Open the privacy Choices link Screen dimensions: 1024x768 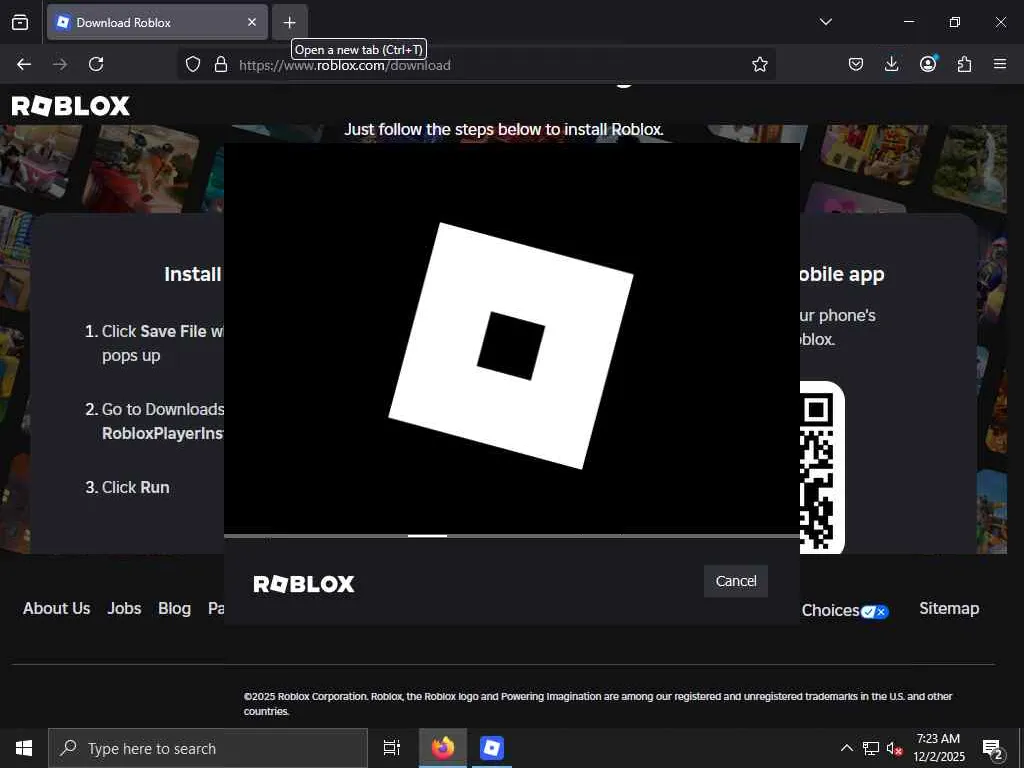845,611
